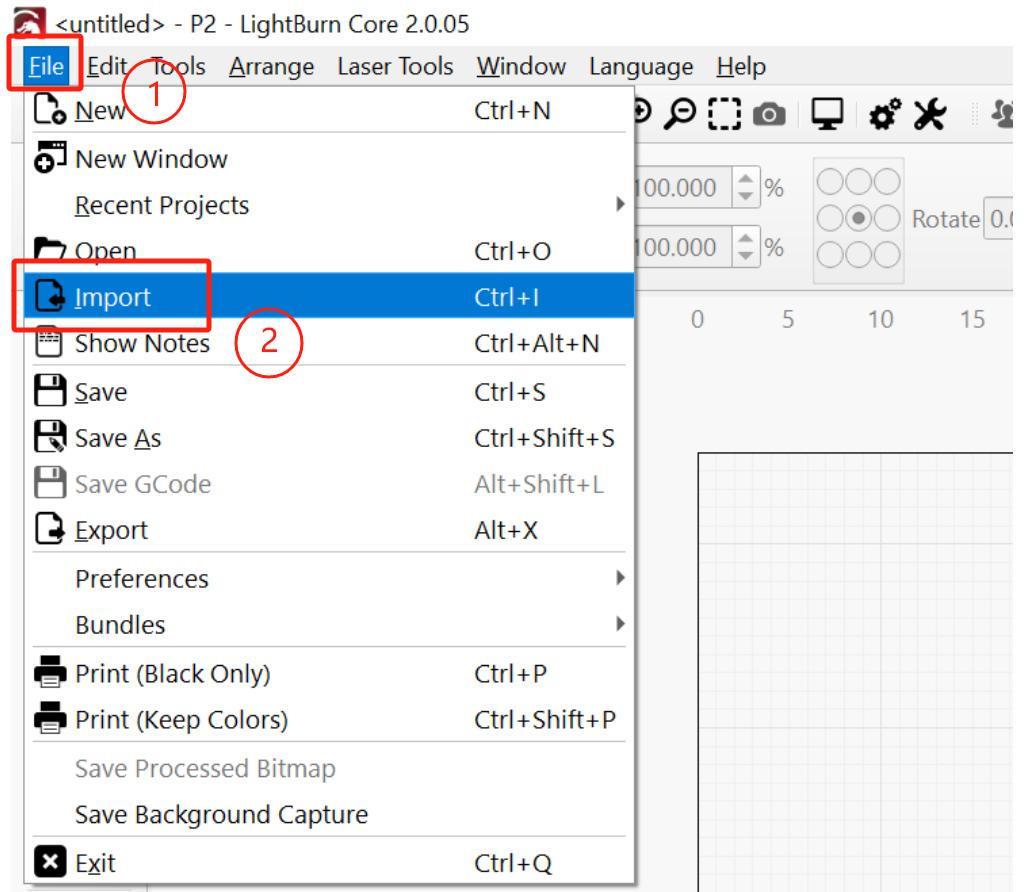Open Settings via the gears icon
The height and width of the screenshot is (892, 1024).
885,114
